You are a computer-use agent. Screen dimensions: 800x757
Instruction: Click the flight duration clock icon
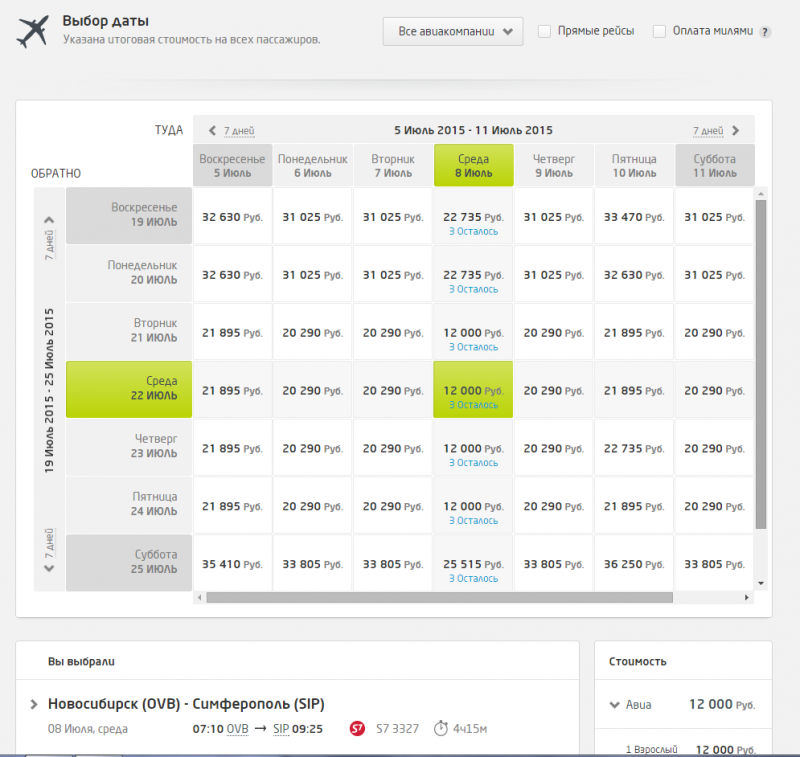tap(440, 729)
